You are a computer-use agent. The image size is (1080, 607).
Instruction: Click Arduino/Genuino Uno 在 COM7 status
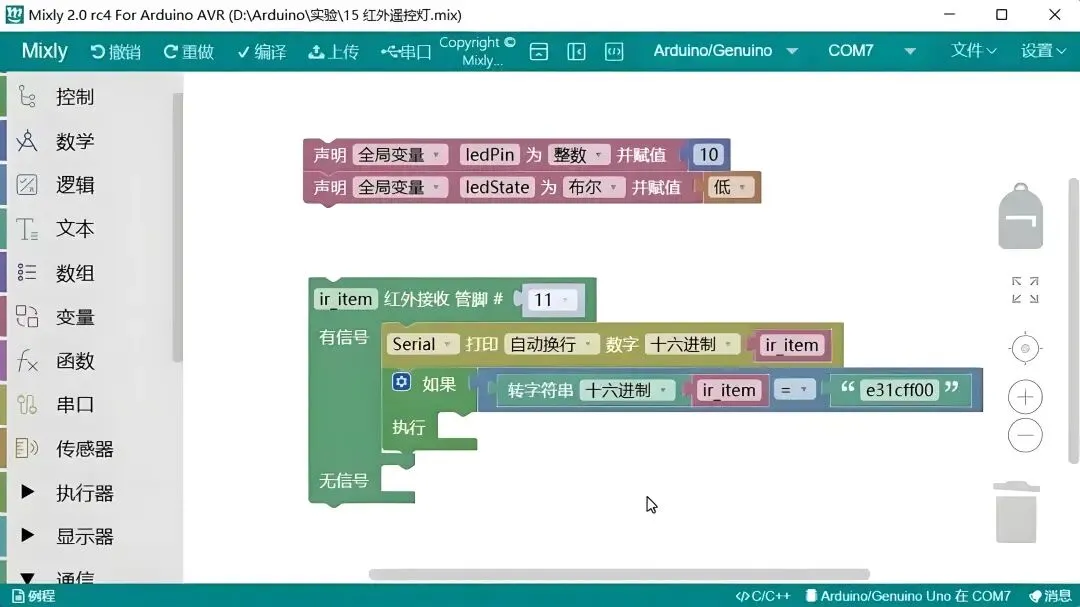pyautogui.click(x=908, y=596)
